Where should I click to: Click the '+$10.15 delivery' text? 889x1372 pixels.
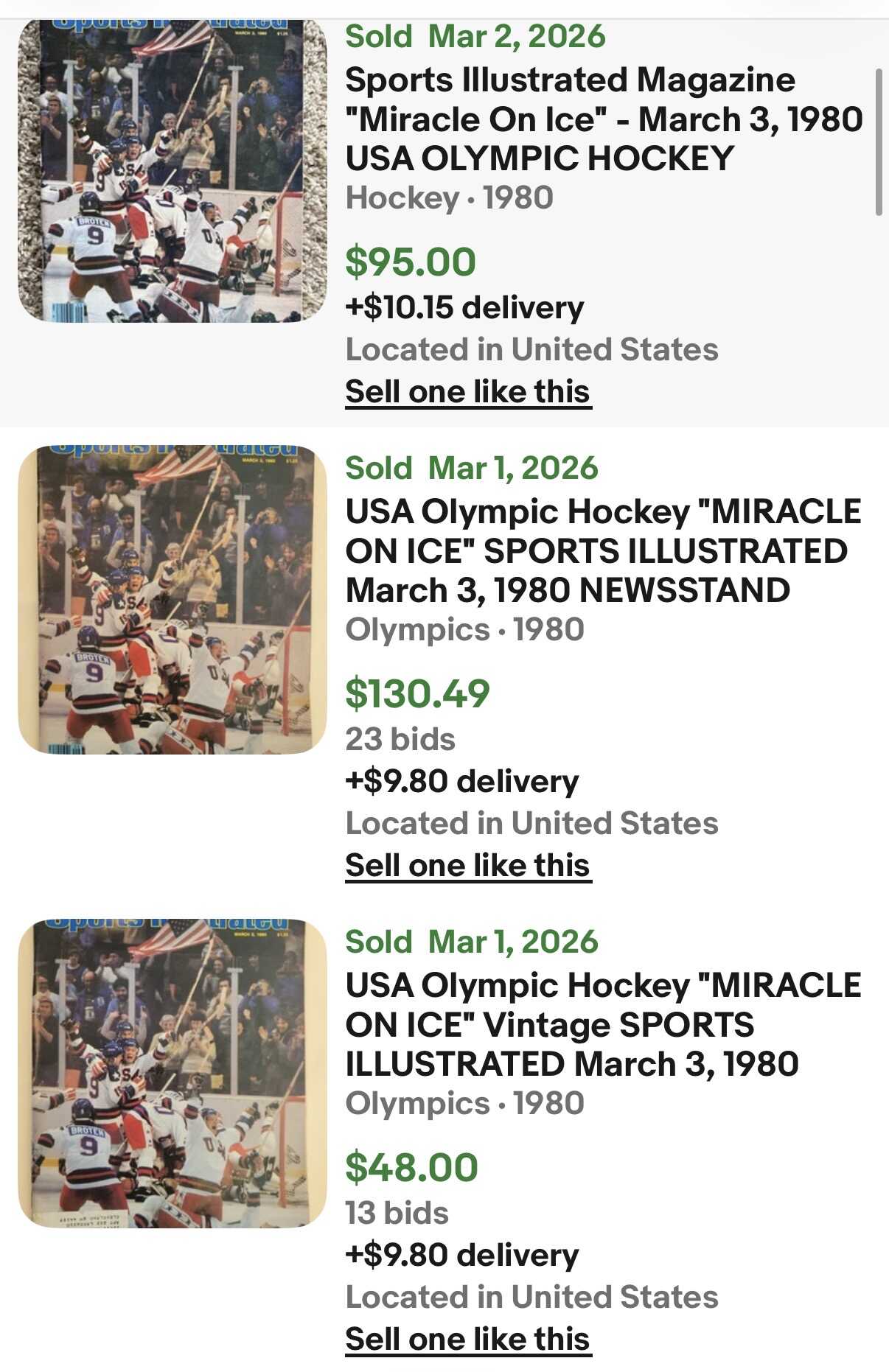[464, 307]
